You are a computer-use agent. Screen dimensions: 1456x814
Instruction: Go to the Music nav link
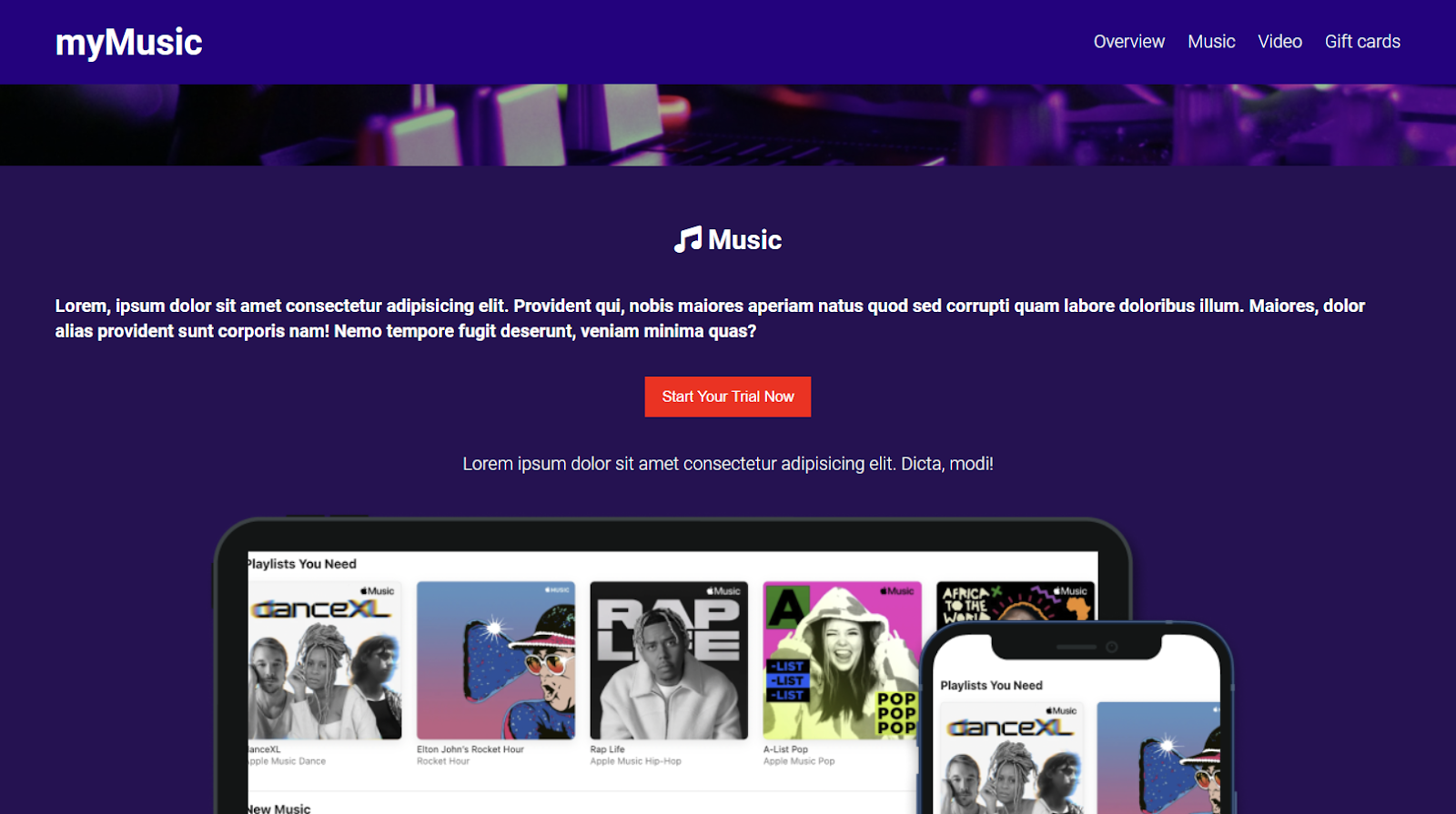(1211, 42)
